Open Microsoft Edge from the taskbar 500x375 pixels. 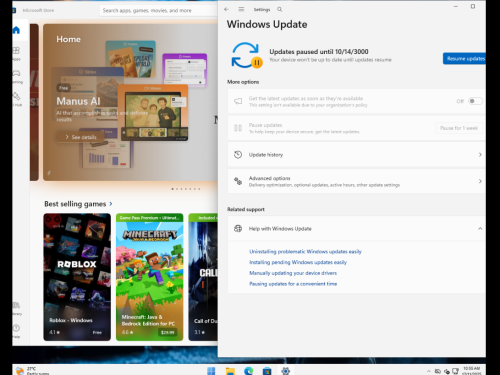[x=248, y=371]
